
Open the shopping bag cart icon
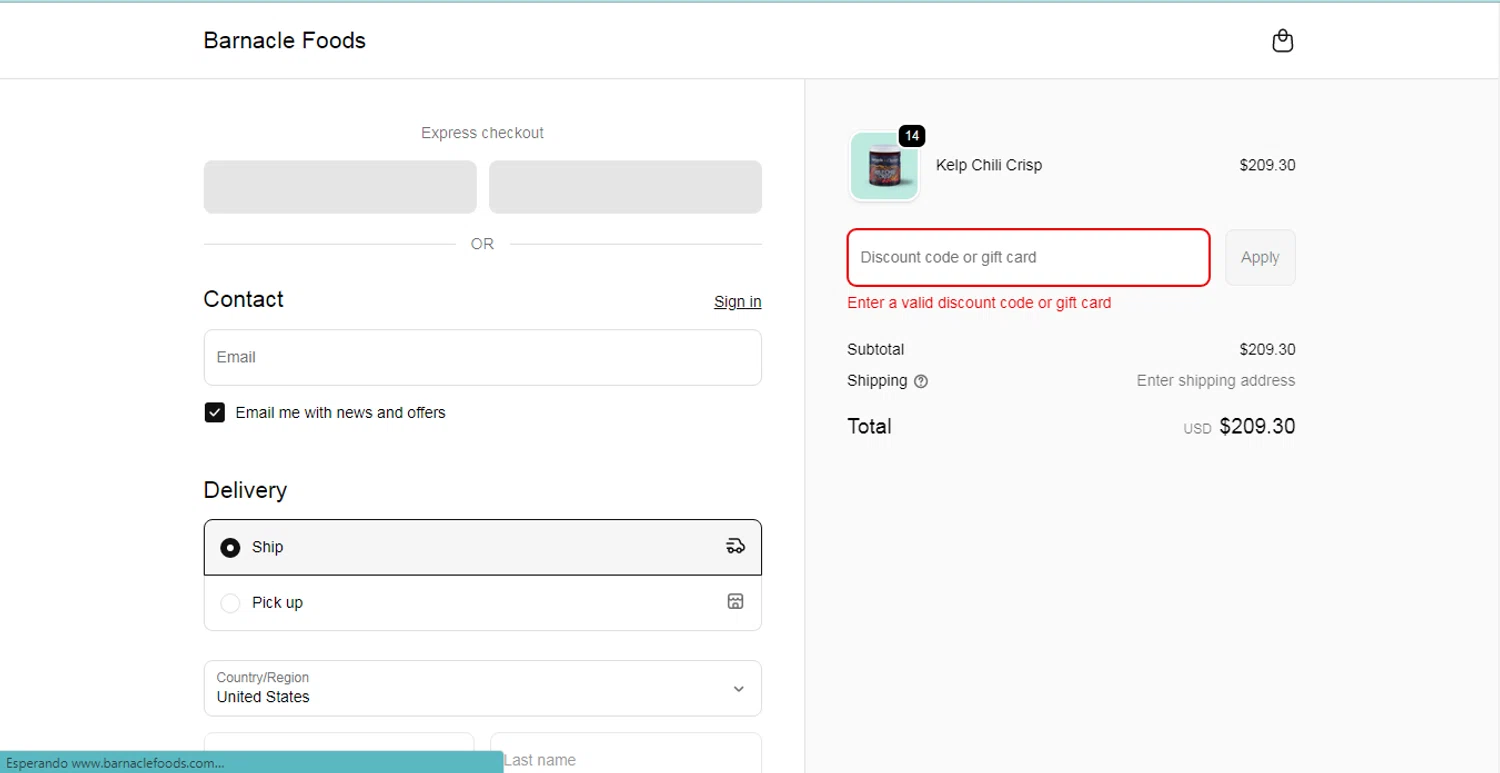coord(1282,41)
